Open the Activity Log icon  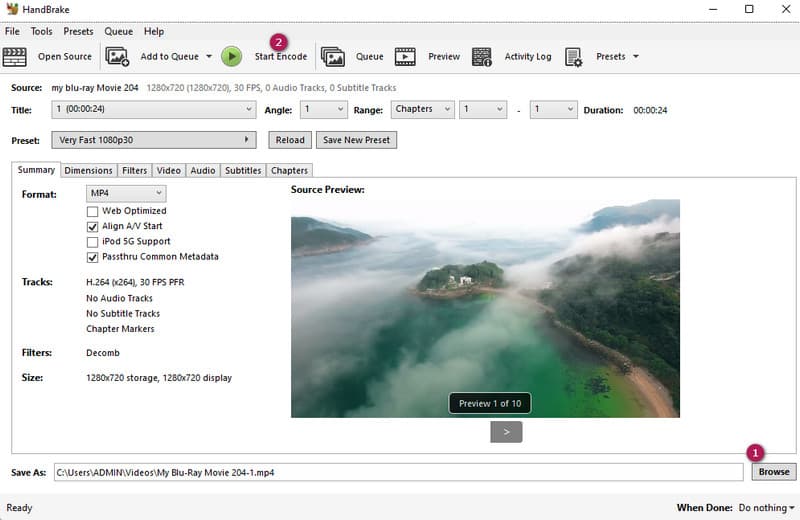point(482,57)
